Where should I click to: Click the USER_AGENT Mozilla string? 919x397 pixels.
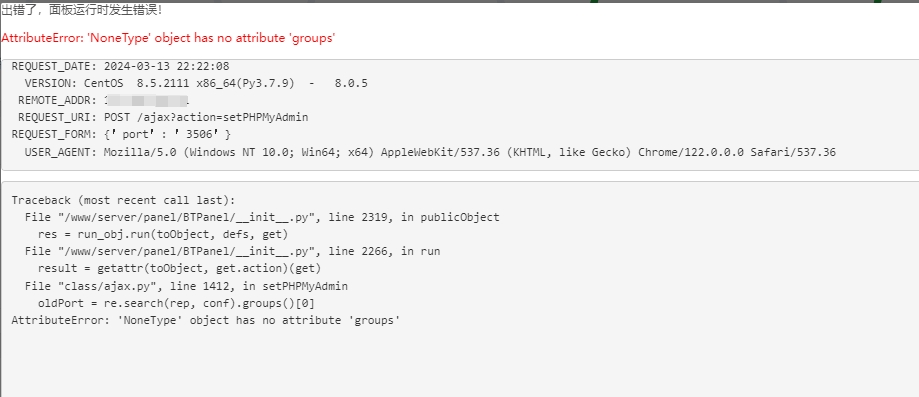click(x=430, y=152)
